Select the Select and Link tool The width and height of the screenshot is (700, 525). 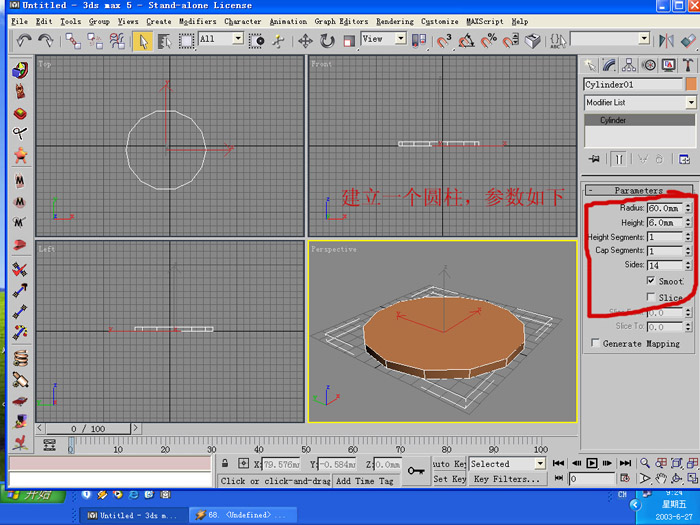tap(73, 41)
